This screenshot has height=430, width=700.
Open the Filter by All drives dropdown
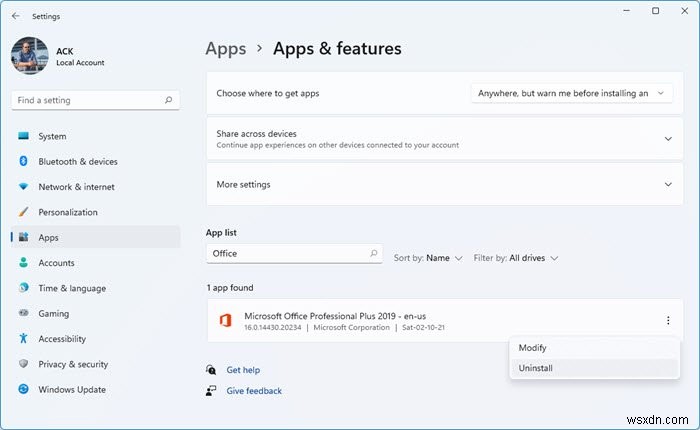[516, 258]
